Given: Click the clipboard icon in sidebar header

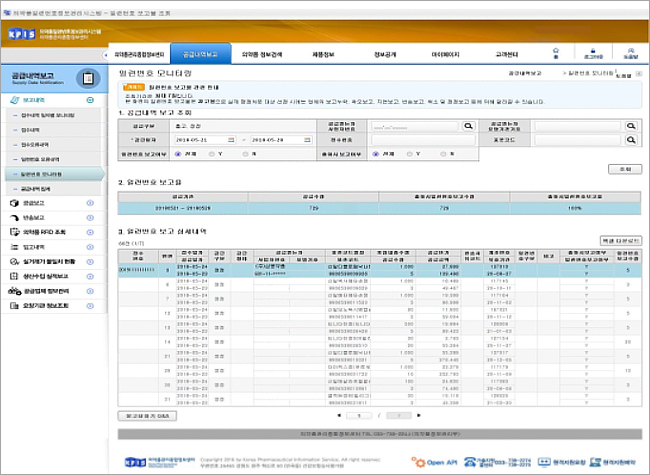Looking at the screenshot, I should click(x=88, y=78).
